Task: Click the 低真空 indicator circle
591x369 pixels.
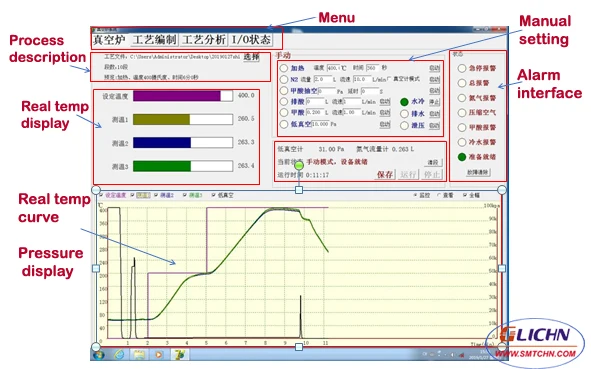Action: pyautogui.click(x=284, y=124)
